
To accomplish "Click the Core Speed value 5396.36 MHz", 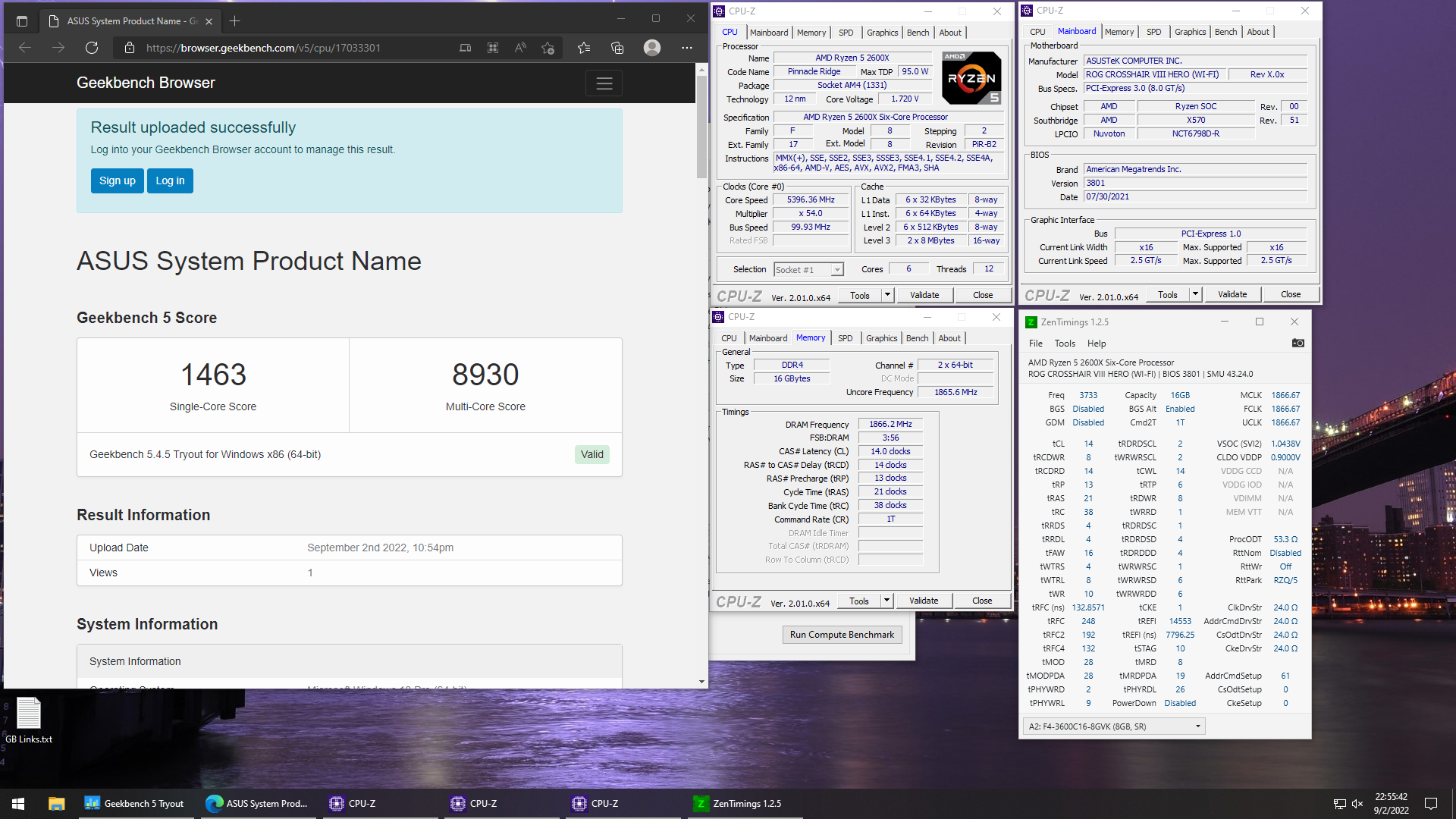I will [x=811, y=200].
